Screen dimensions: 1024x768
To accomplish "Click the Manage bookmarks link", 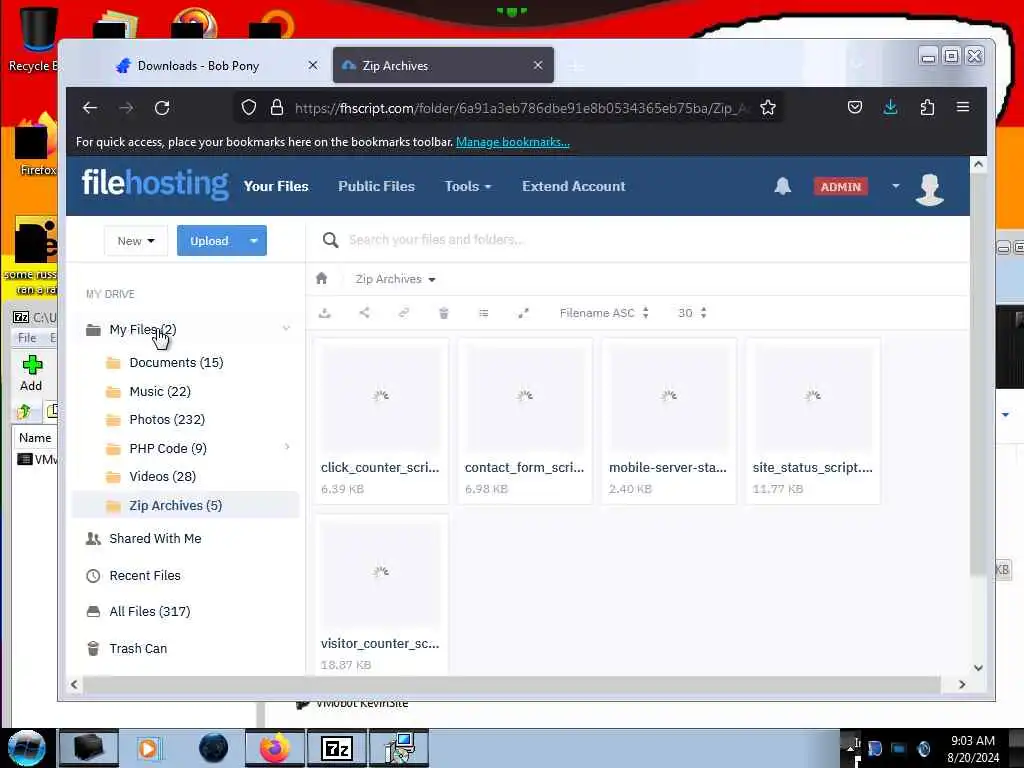I will coord(513,142).
